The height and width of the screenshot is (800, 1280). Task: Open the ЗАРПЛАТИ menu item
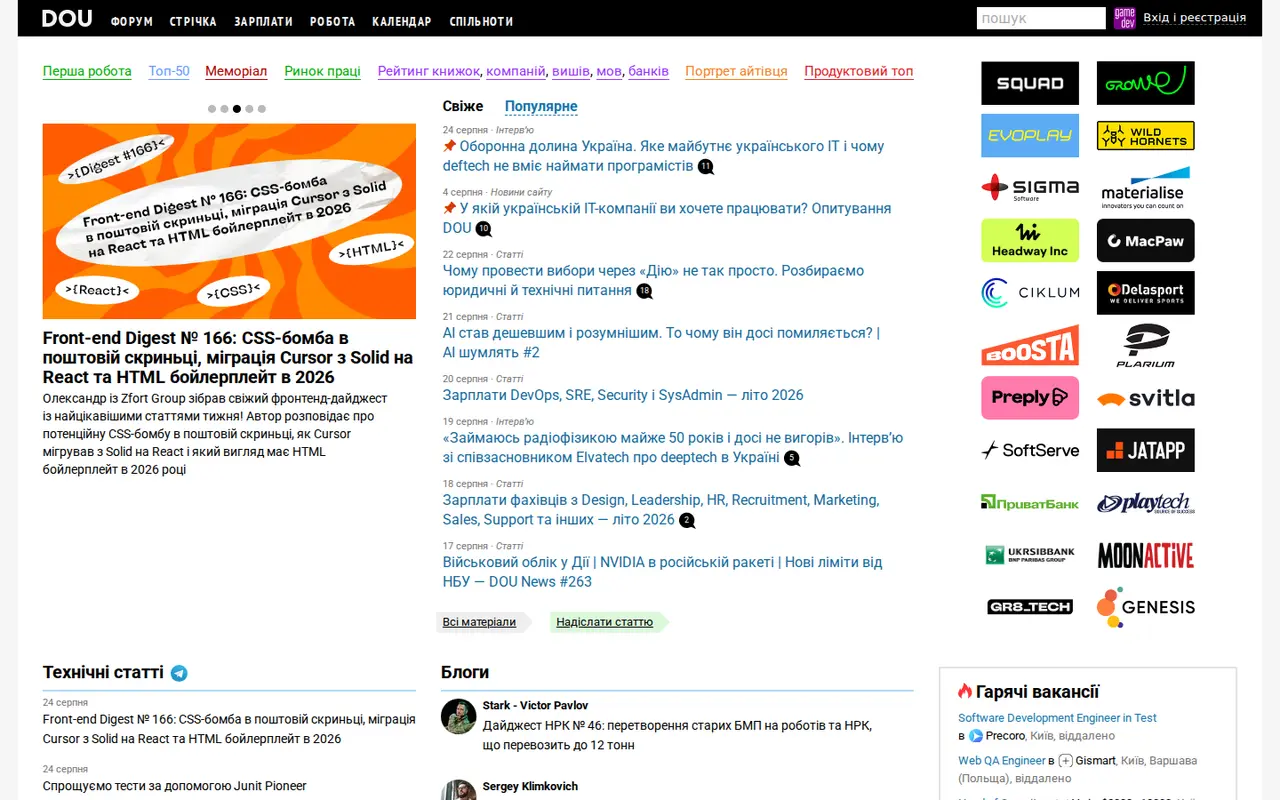[264, 21]
